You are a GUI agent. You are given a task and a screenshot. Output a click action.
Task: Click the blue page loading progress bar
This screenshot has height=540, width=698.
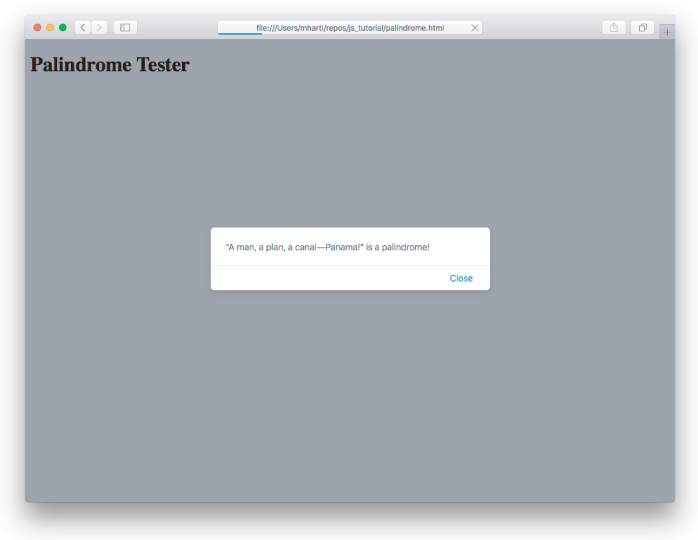pos(240,34)
